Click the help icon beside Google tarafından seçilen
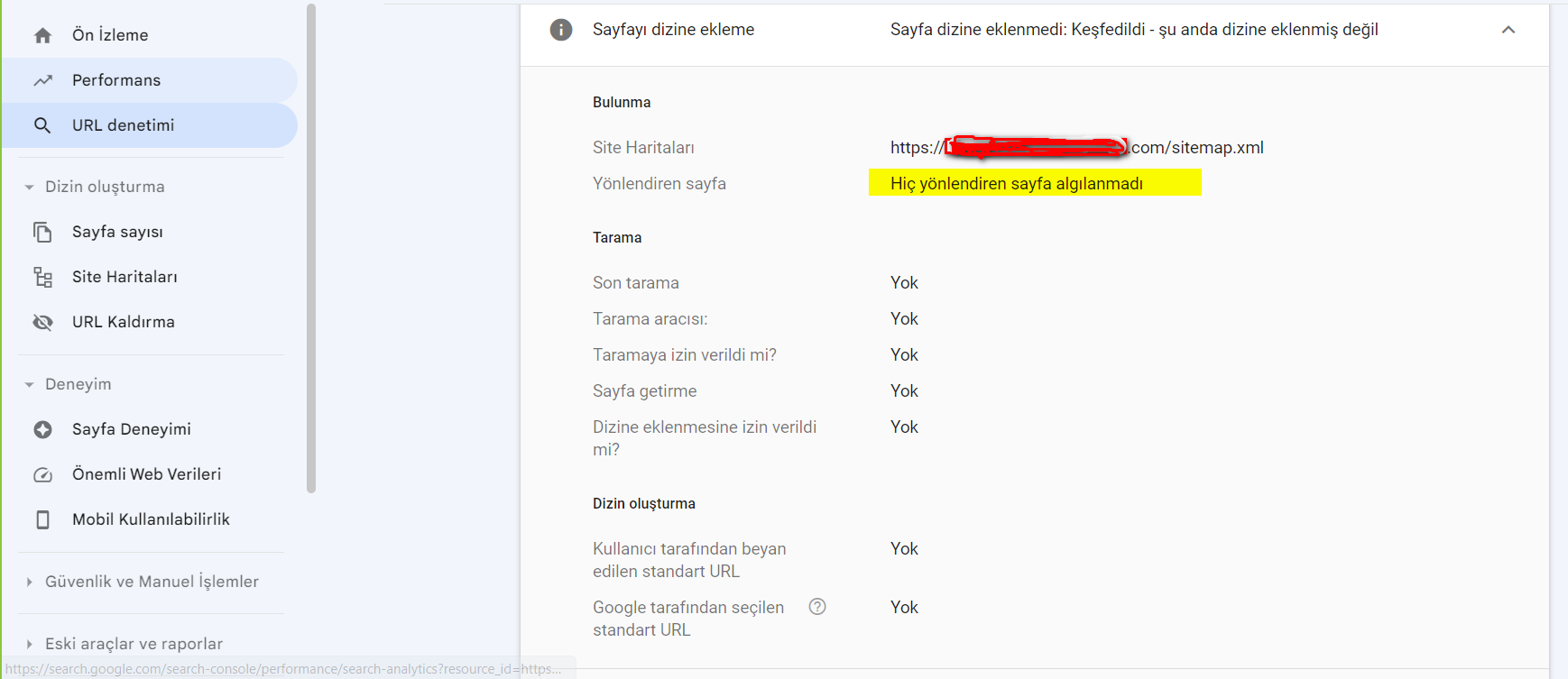The width and height of the screenshot is (1568, 679). coord(817,607)
